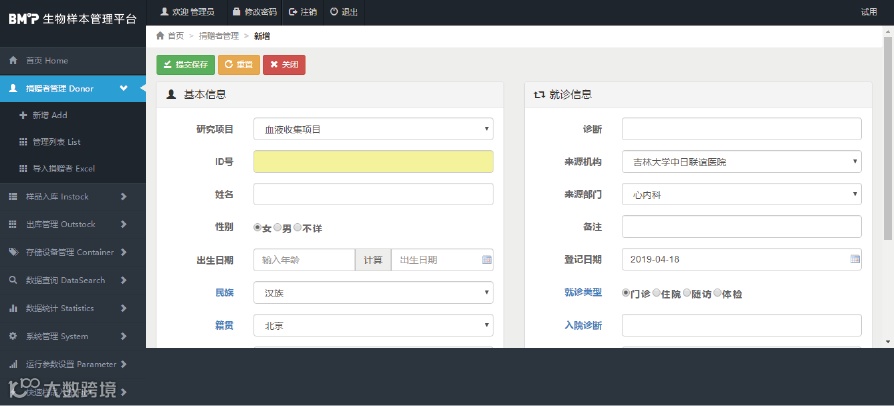Click the 入院诊断 input field
The image size is (894, 406).
(x=742, y=326)
